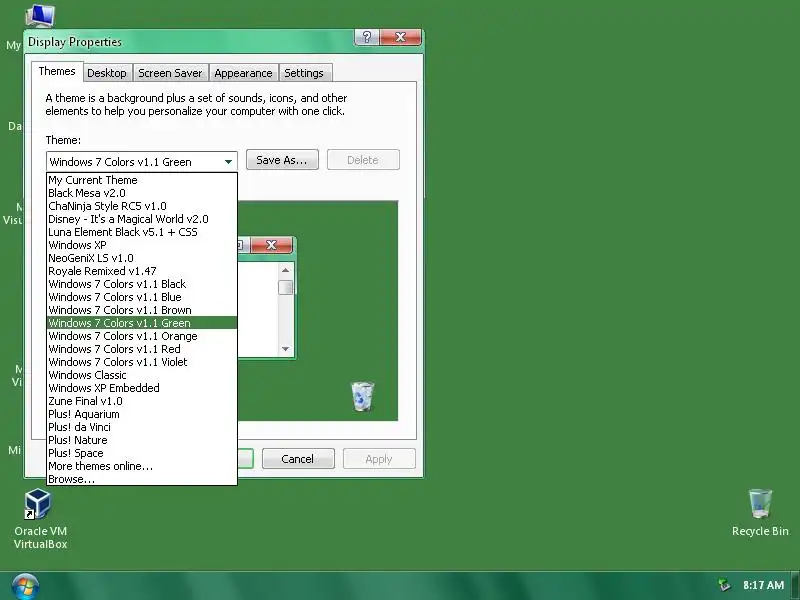800x600 pixels.
Task: Choose Zune Final v1.0 theme
Action: click(142, 401)
